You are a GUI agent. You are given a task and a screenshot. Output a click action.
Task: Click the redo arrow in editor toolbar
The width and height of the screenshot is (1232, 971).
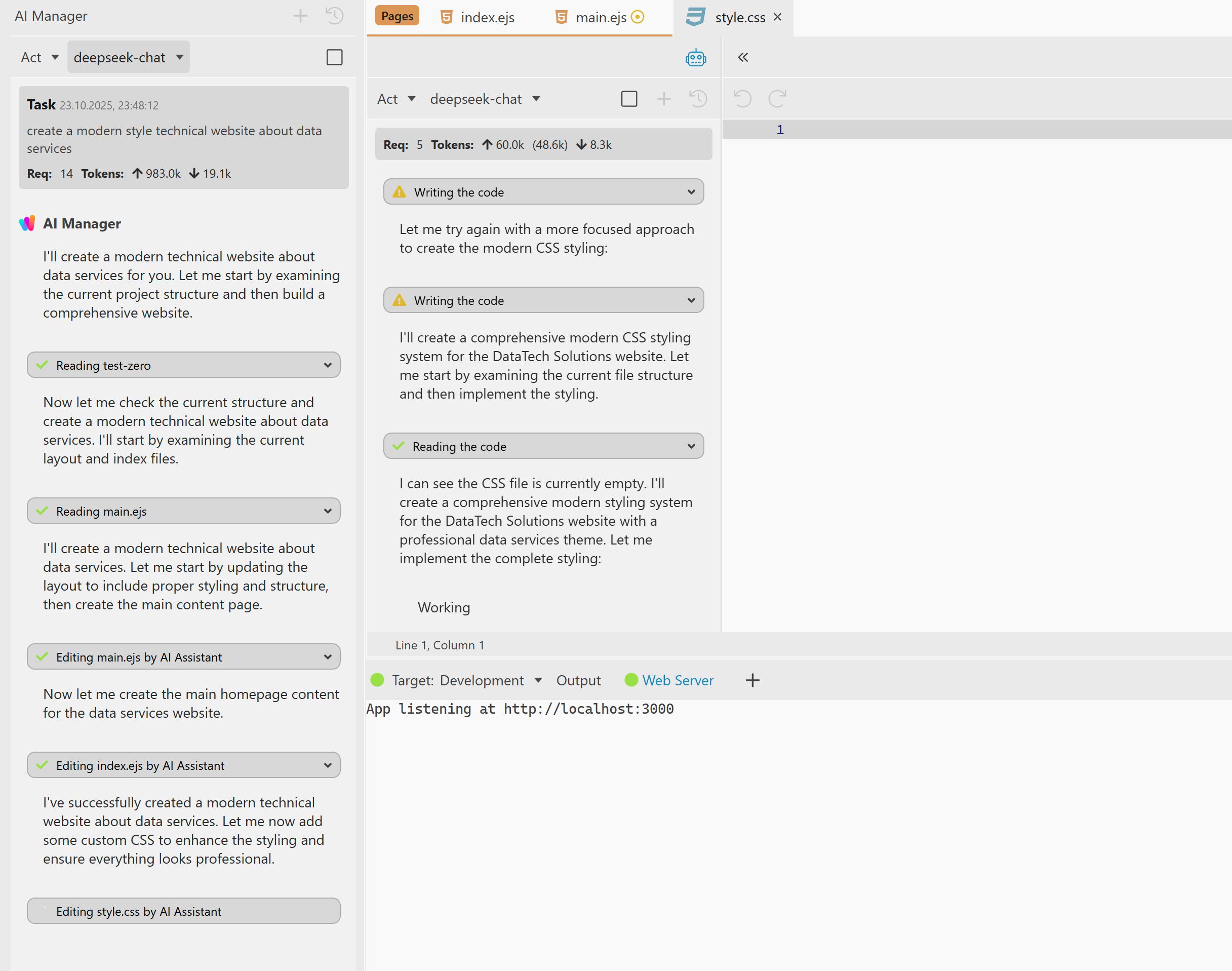(x=777, y=99)
